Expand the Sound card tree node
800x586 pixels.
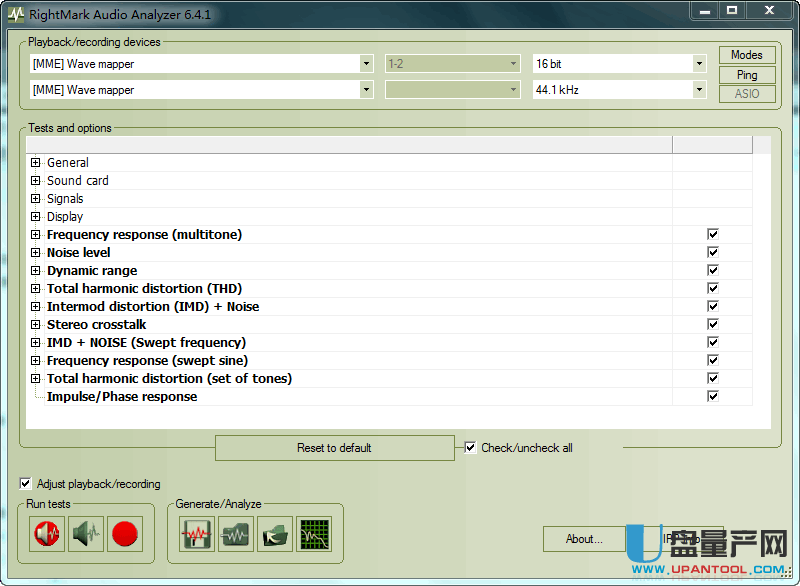(36, 181)
